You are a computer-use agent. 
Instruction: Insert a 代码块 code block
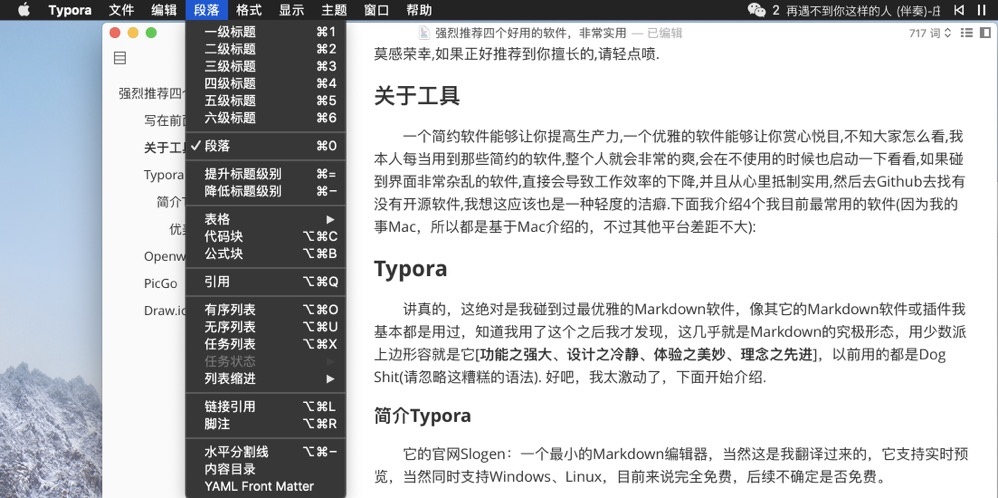tap(265, 236)
